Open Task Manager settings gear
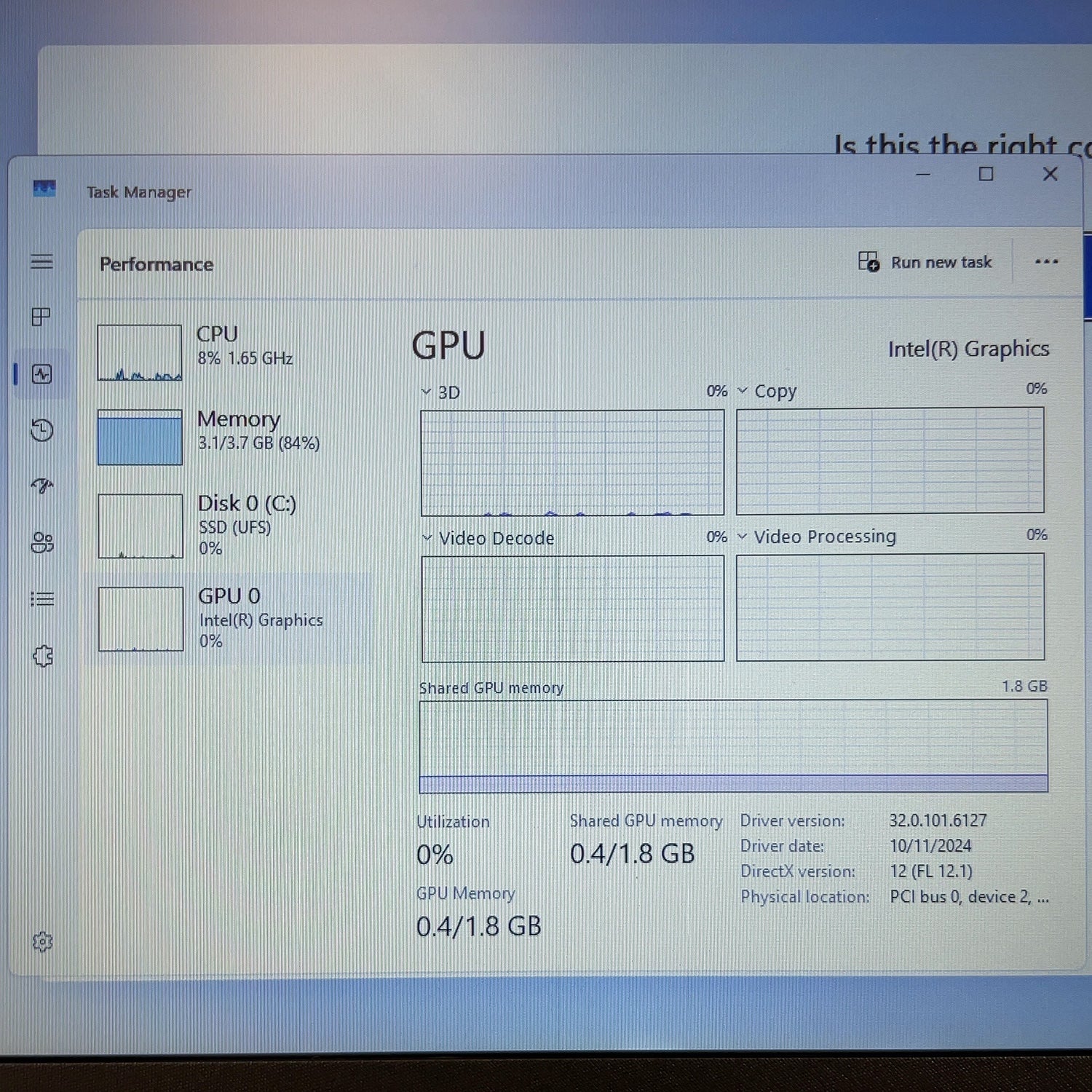 coord(42,942)
